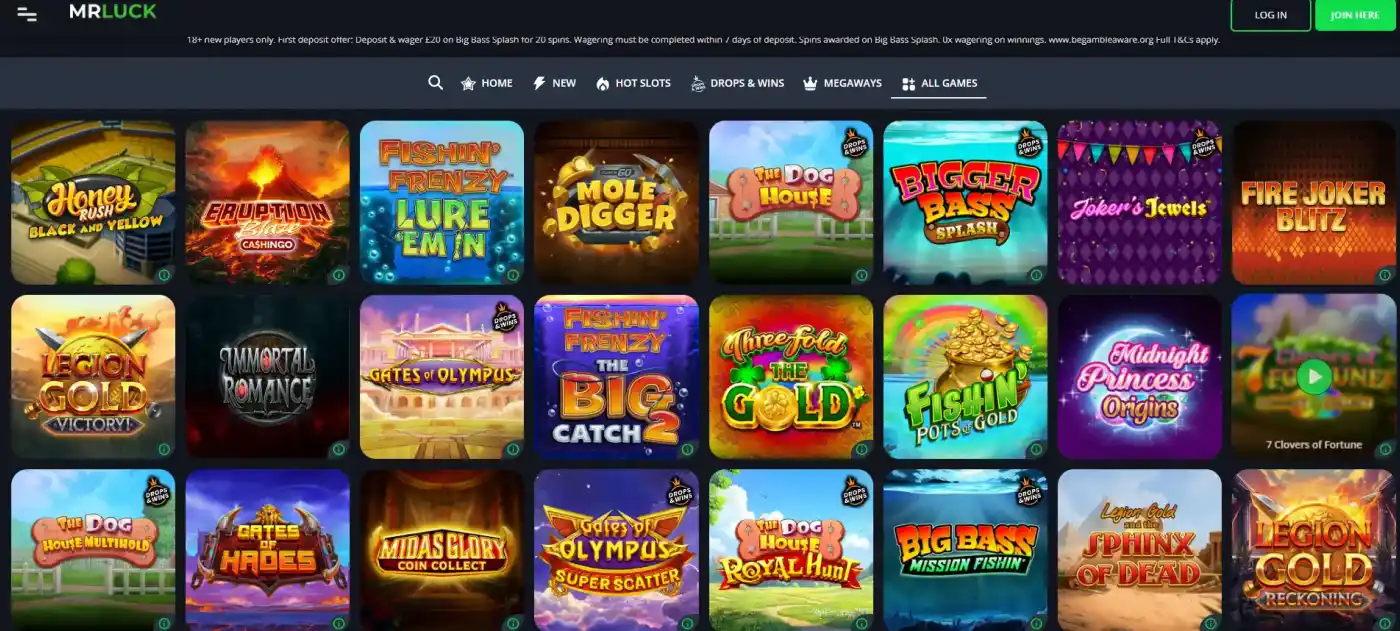Launch Gates of Olympus Super Scatter

tap(617, 550)
